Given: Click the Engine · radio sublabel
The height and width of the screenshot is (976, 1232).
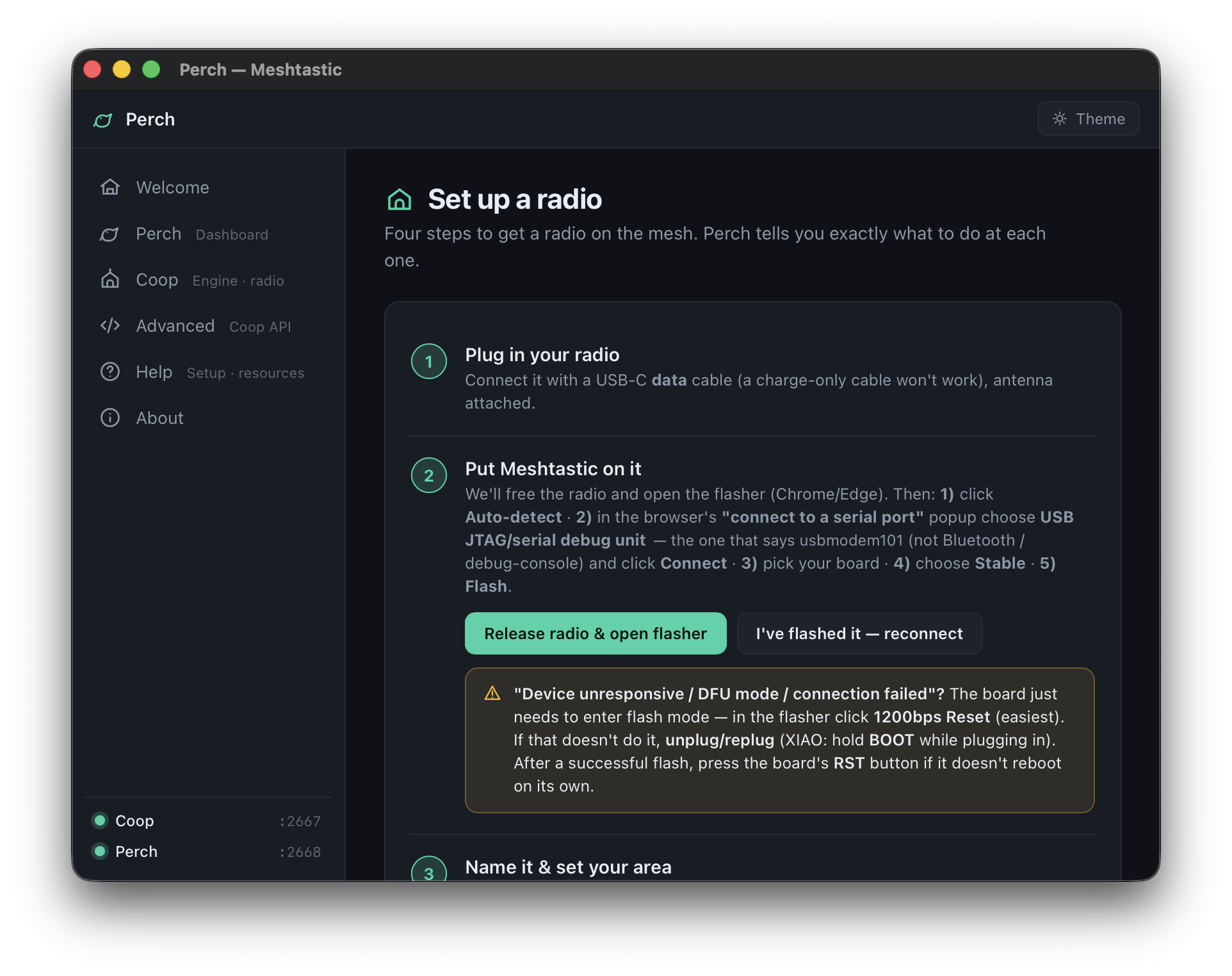Looking at the screenshot, I should pyautogui.click(x=238, y=281).
